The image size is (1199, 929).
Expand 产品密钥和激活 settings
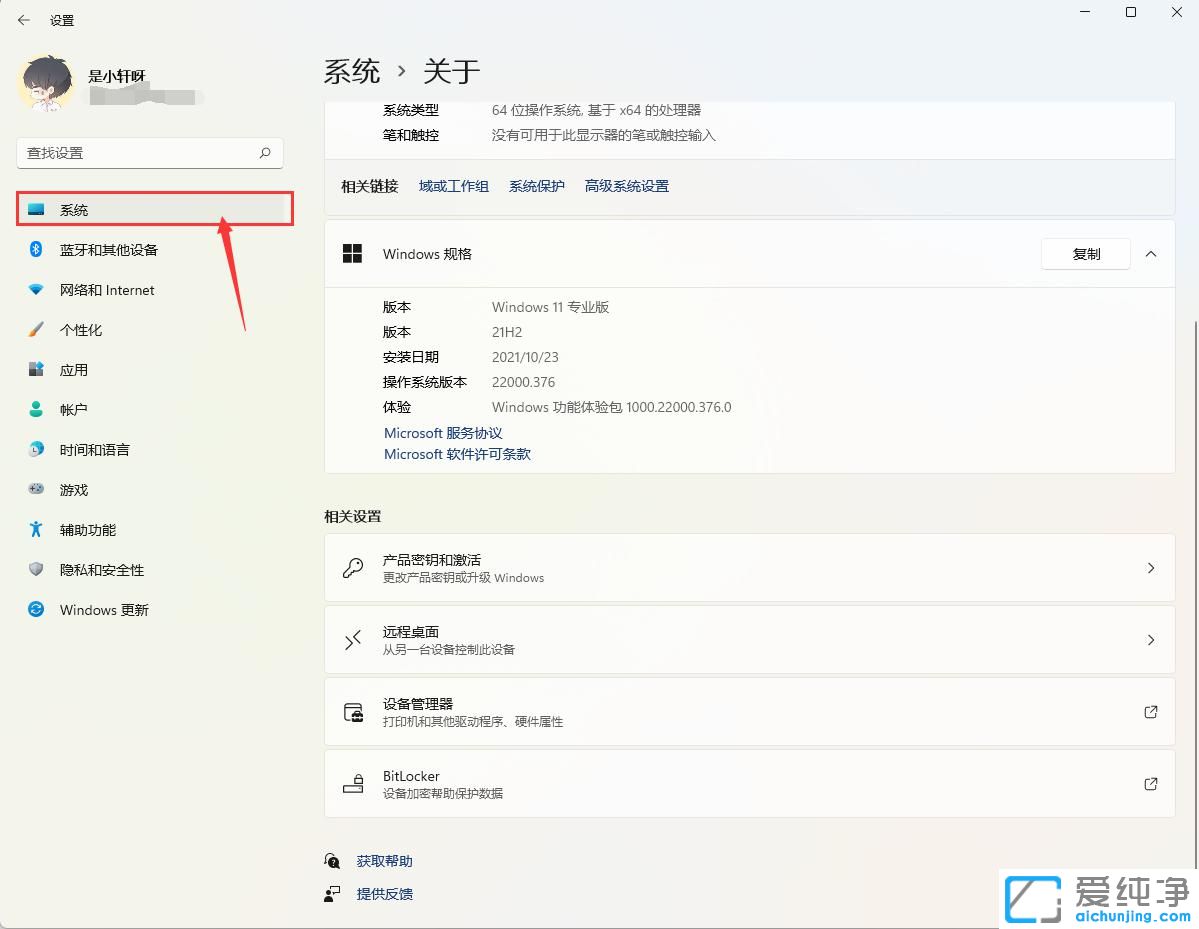coord(1150,568)
